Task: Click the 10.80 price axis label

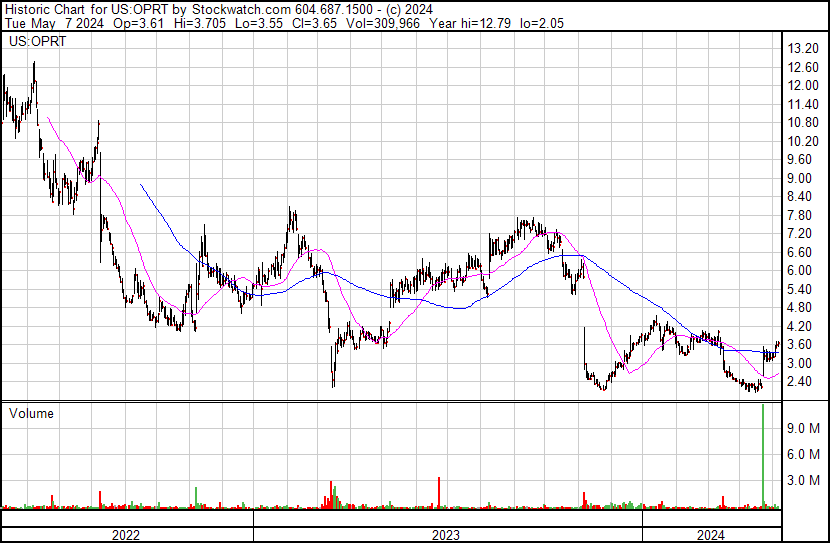Action: [x=804, y=123]
